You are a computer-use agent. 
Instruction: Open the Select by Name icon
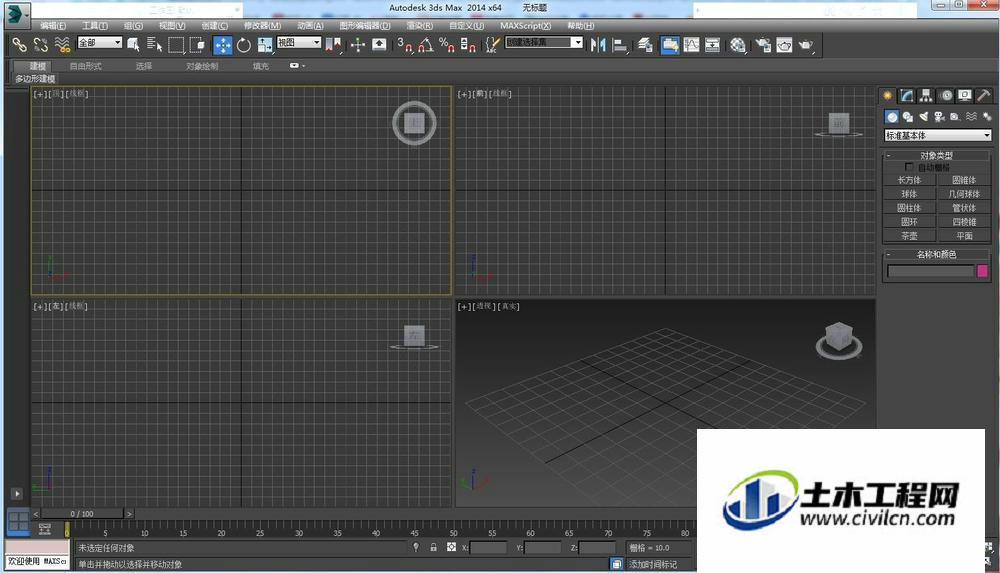click(x=154, y=45)
